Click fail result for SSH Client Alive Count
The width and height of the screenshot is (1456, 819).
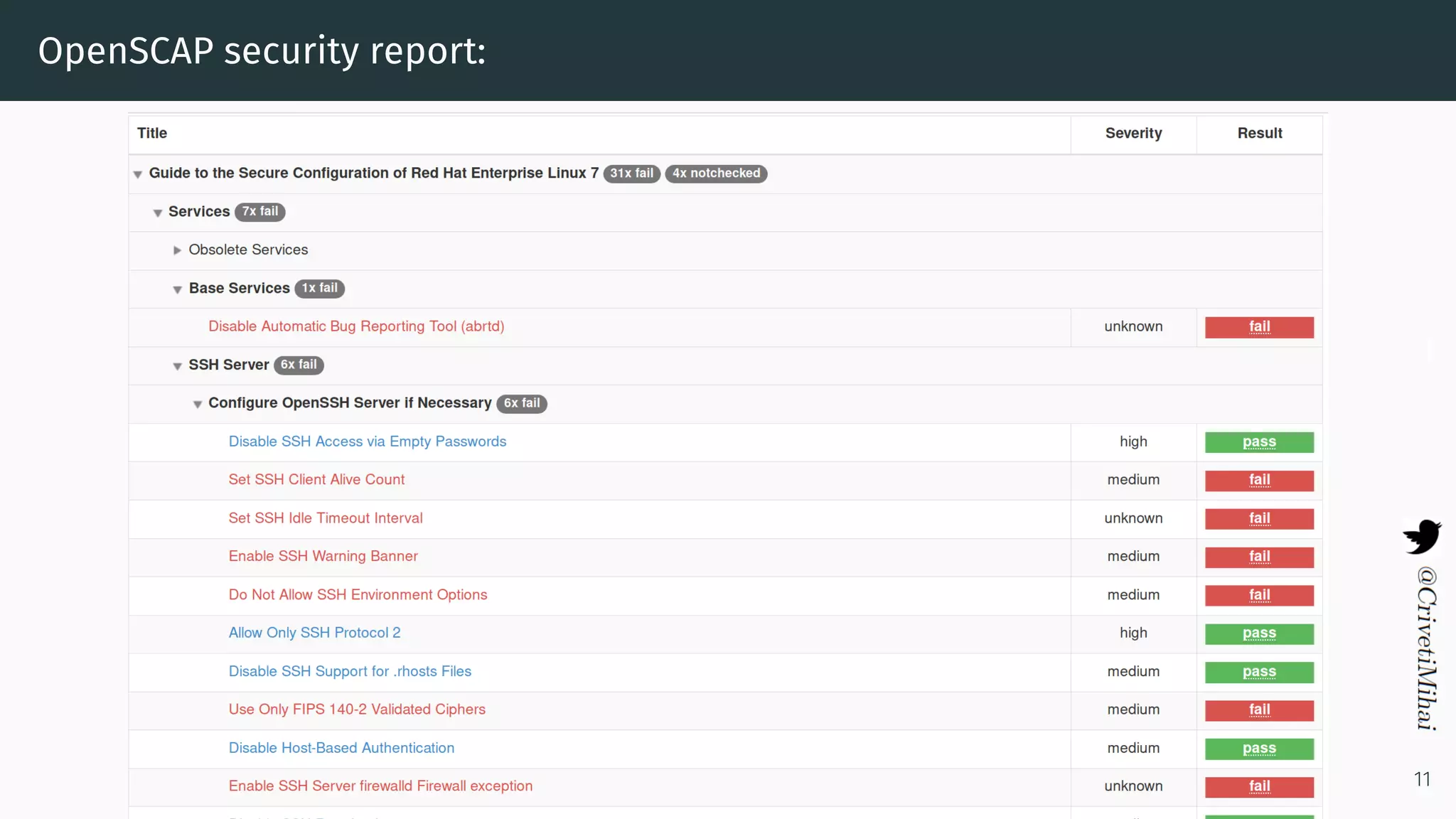[x=1259, y=481]
